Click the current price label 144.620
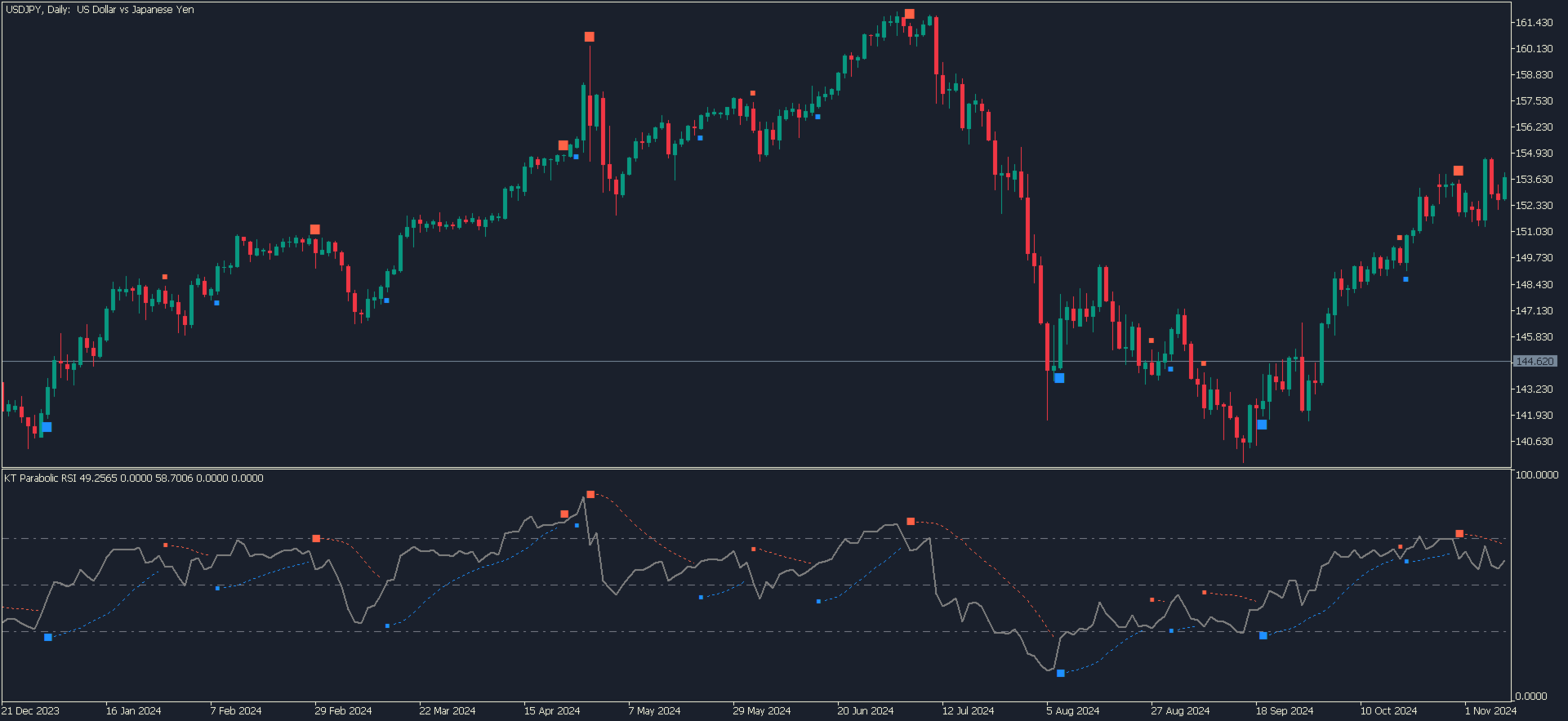Image resolution: width=1568 pixels, height=721 pixels. tap(1535, 361)
